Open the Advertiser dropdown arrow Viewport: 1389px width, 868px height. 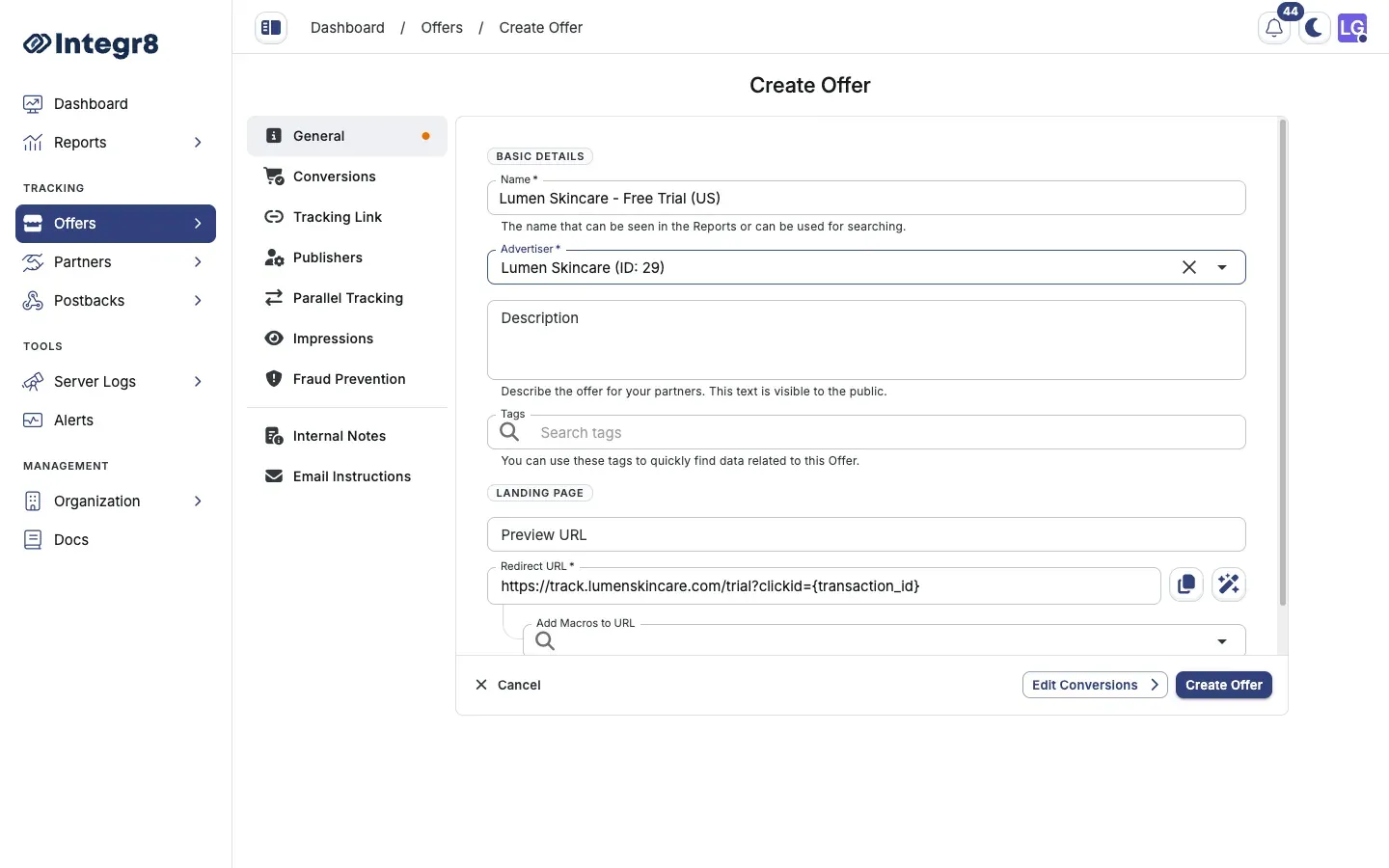point(1222,268)
